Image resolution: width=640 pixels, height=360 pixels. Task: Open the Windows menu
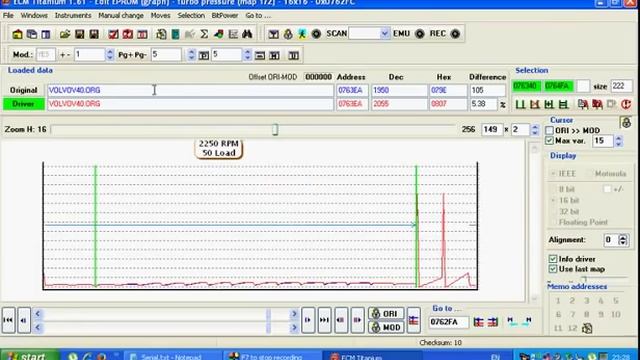(x=34, y=16)
